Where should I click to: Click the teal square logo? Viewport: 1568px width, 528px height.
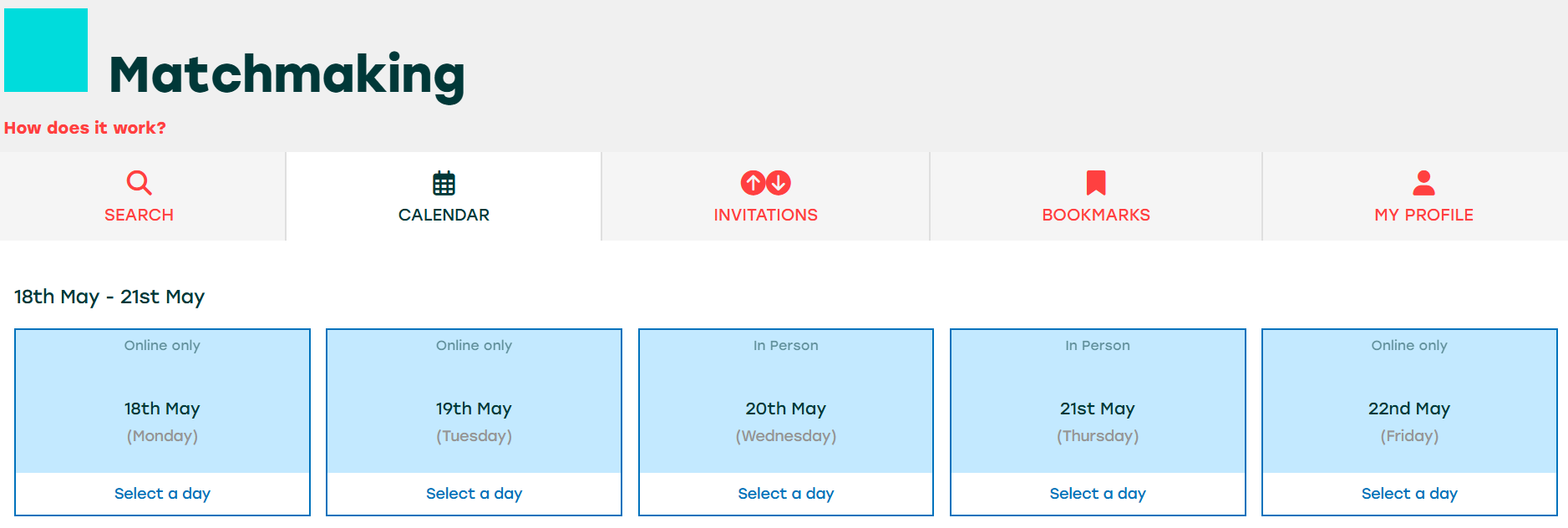click(x=46, y=50)
